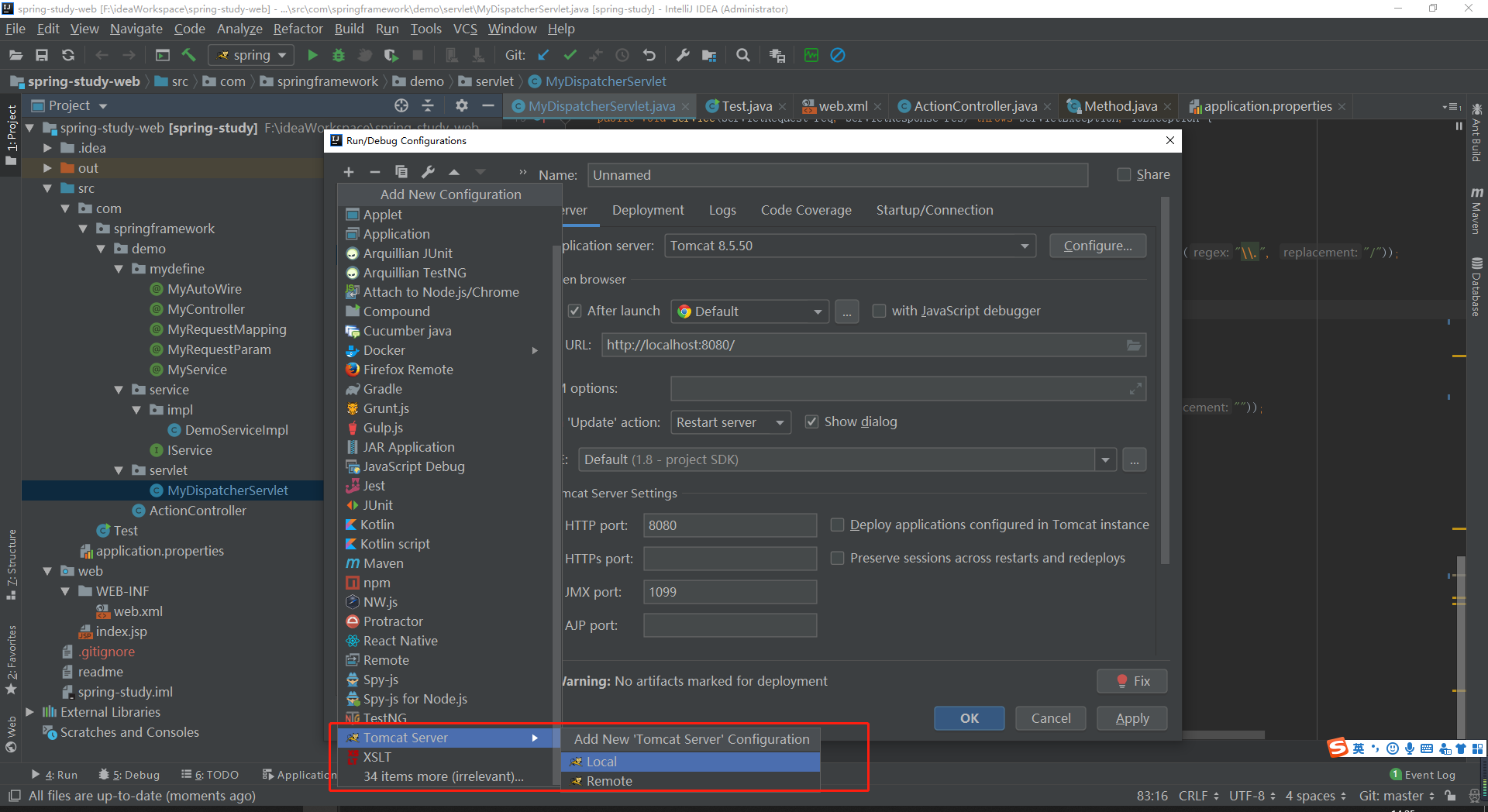
Task: Open browser selection ellipsis button
Action: pos(846,311)
